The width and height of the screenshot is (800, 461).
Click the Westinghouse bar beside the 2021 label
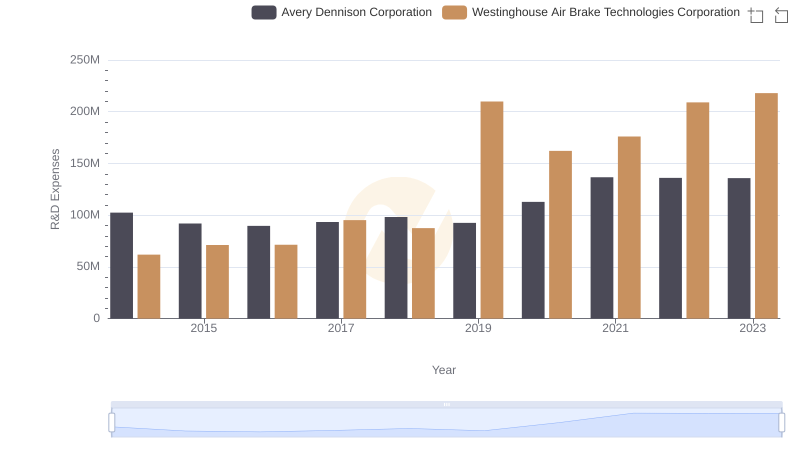point(629,227)
